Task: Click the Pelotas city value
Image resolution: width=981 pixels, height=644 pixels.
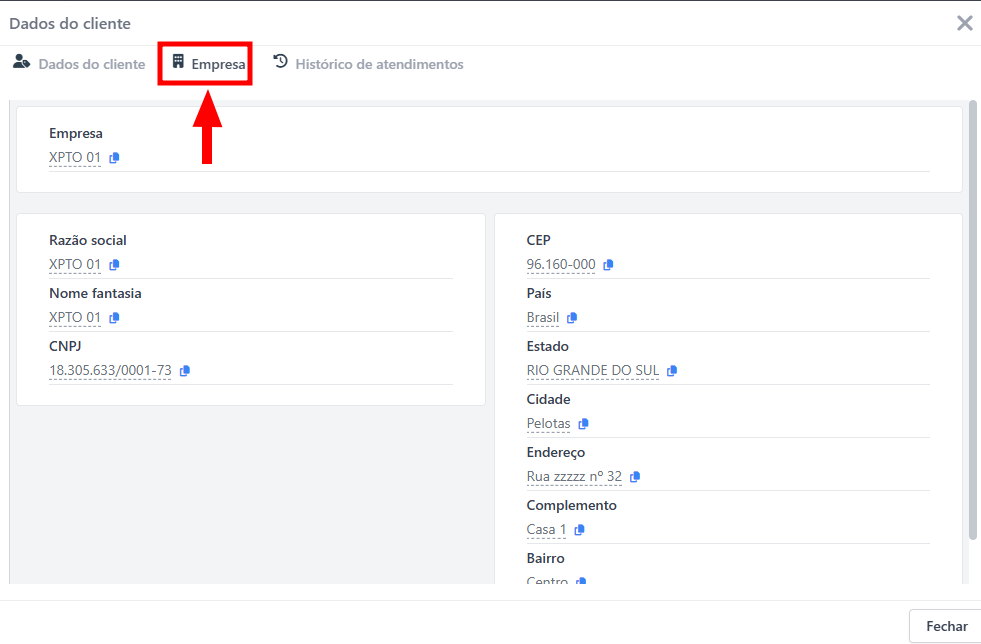Action: pyautogui.click(x=548, y=424)
